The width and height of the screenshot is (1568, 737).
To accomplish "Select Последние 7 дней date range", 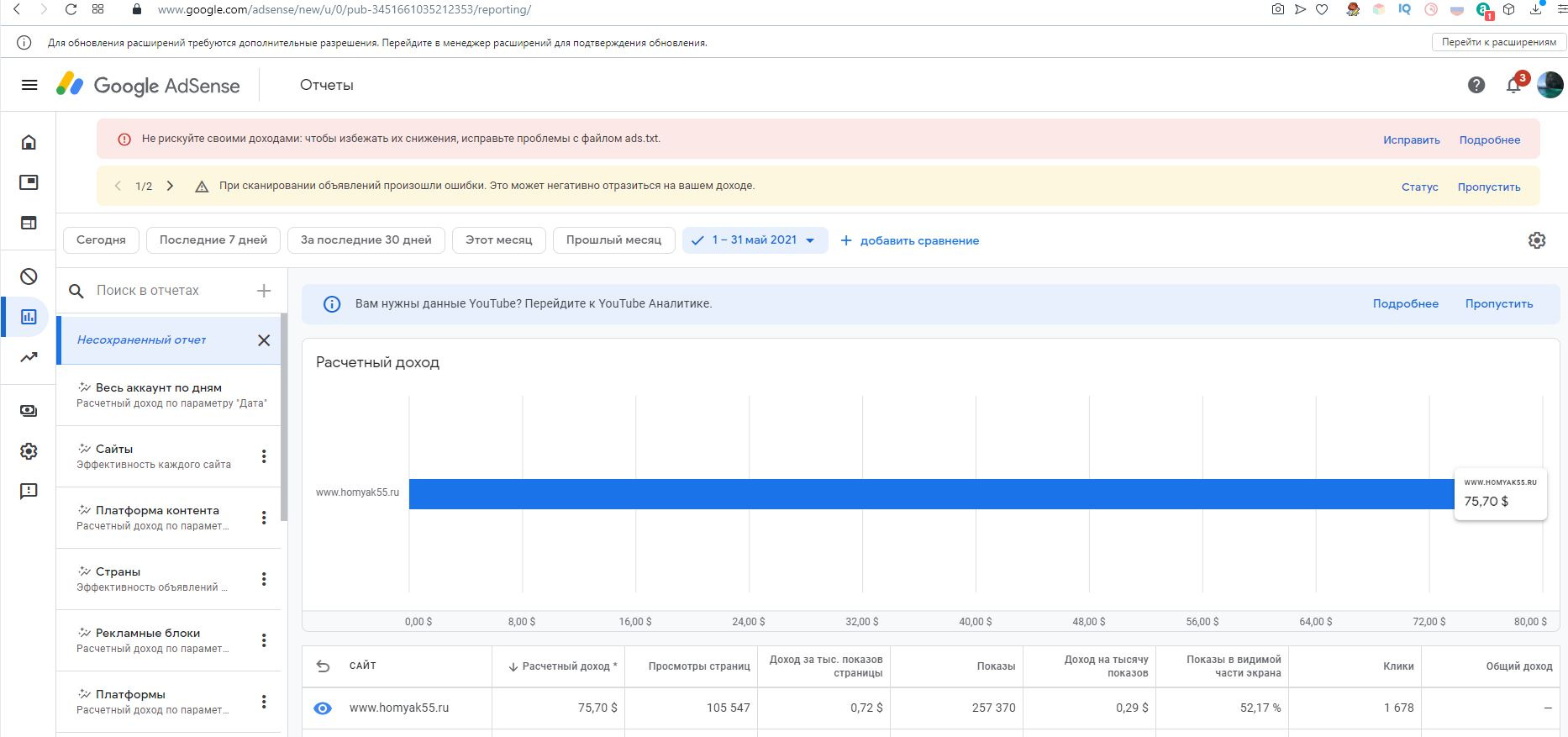I will pyautogui.click(x=213, y=240).
